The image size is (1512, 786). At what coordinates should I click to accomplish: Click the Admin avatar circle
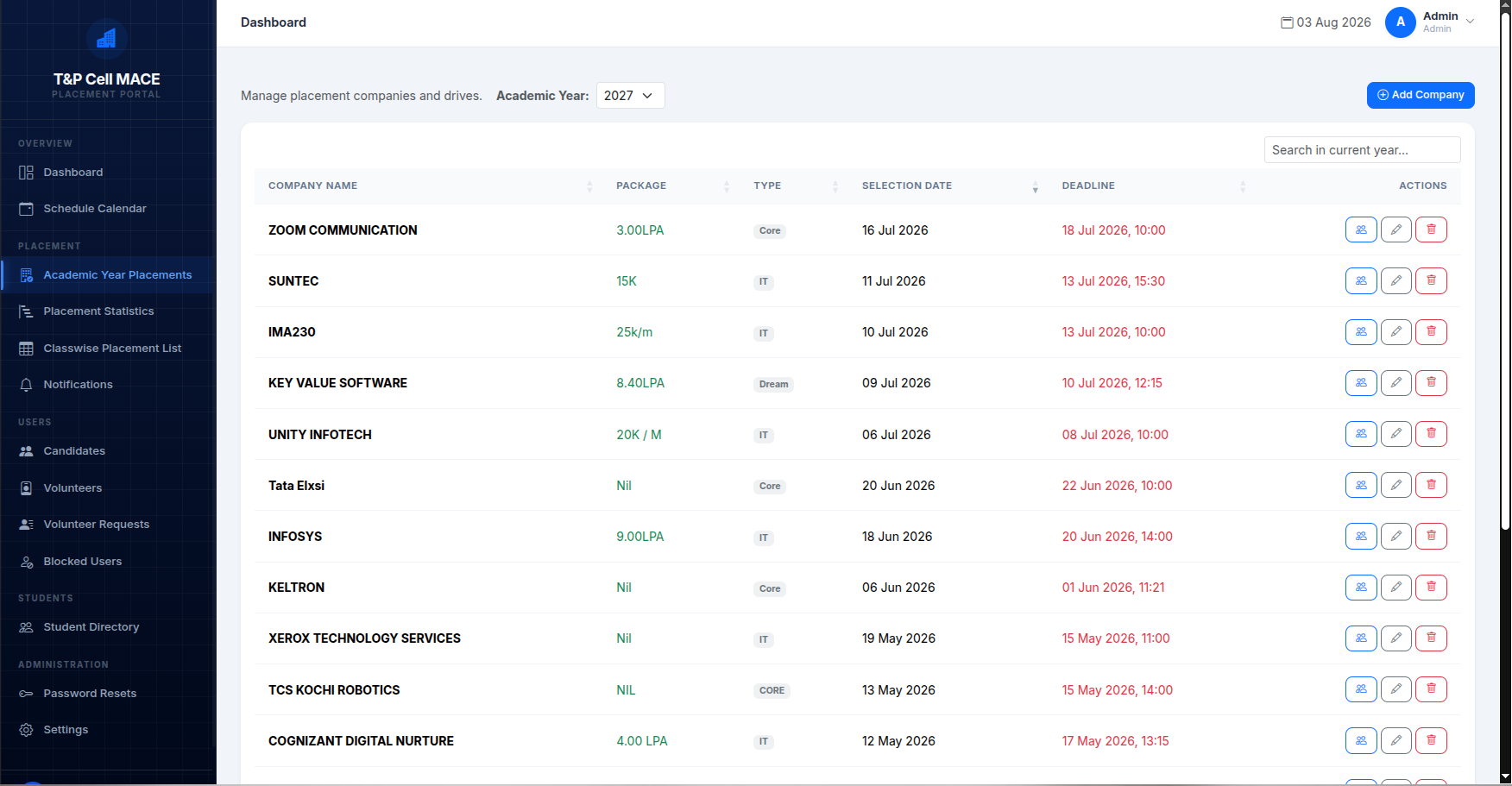click(1401, 22)
